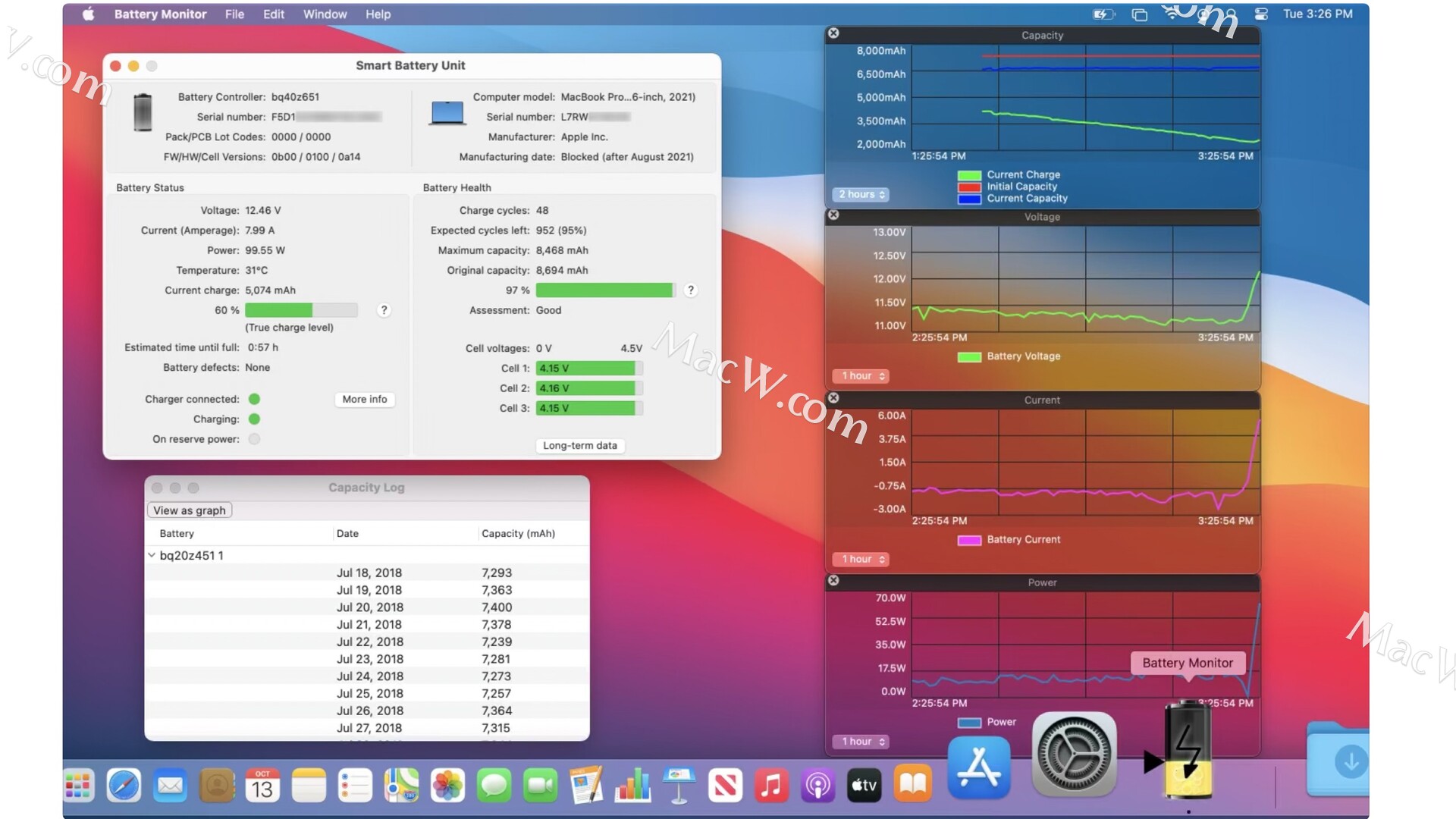Open the Help menu
The width and height of the screenshot is (1456, 819).
tap(378, 14)
